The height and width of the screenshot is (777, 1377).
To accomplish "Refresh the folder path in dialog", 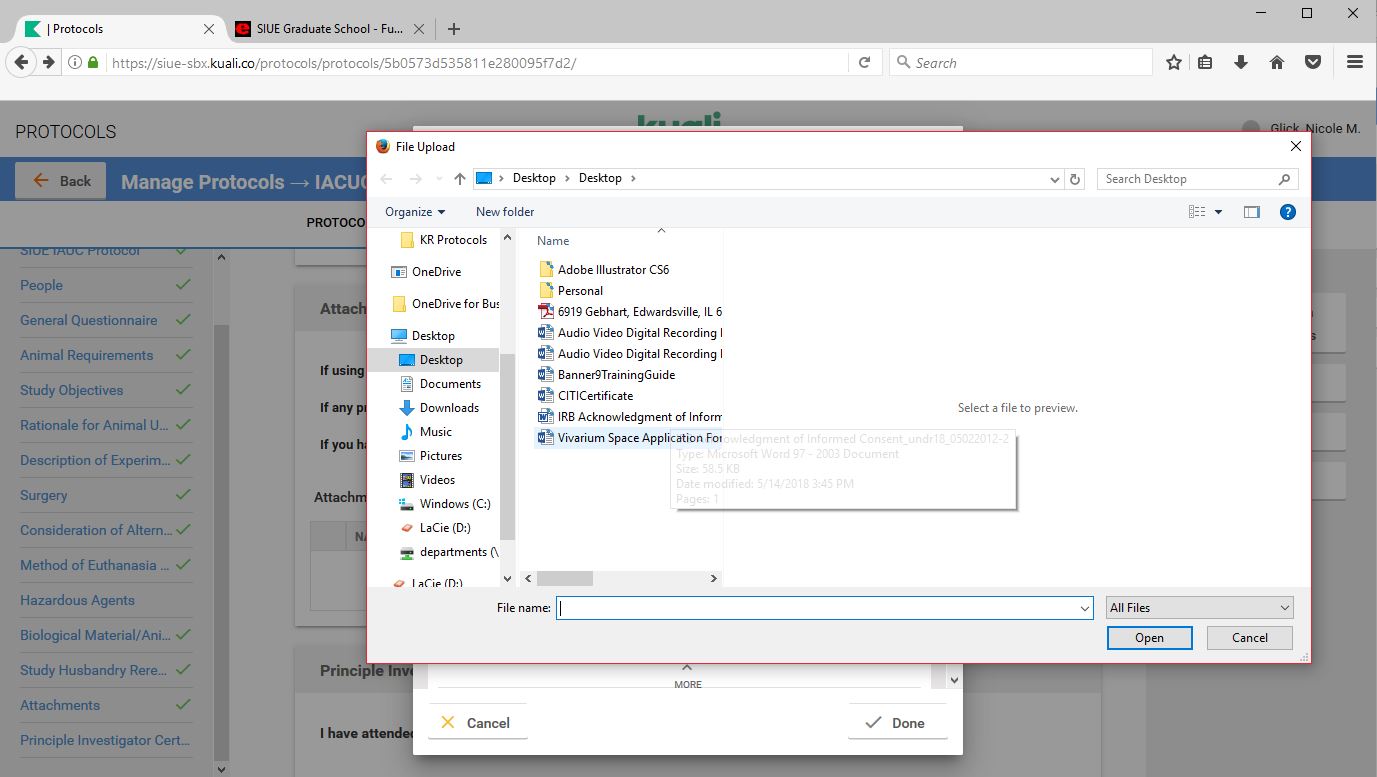I will tap(1075, 179).
